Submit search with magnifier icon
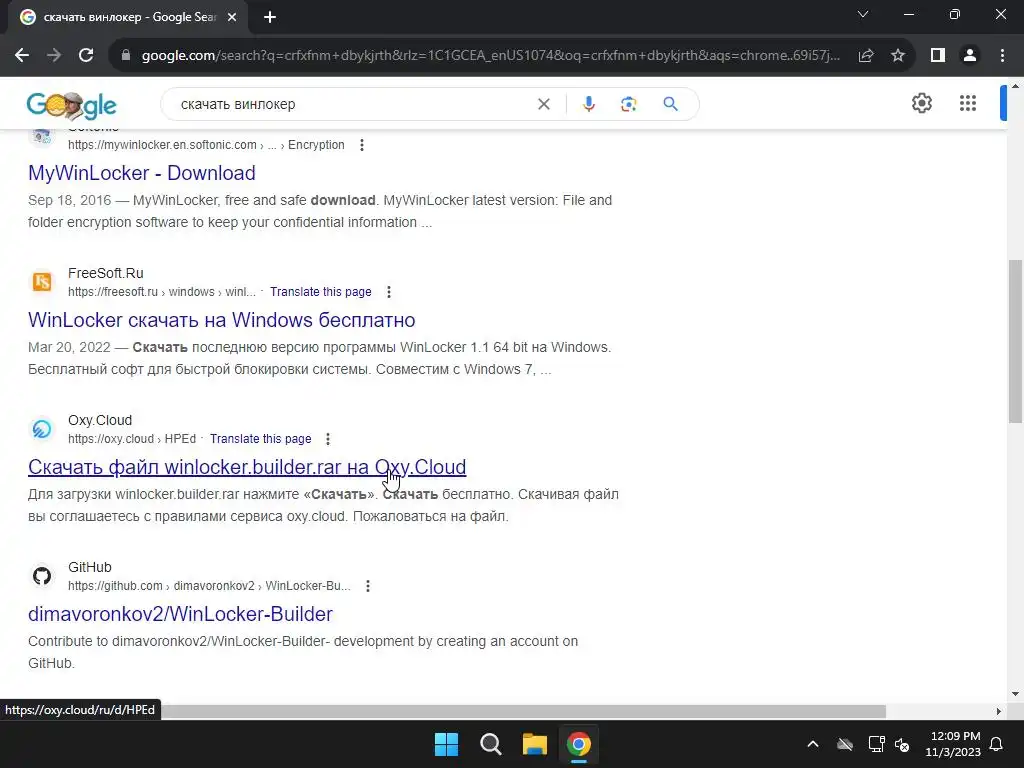 click(671, 104)
